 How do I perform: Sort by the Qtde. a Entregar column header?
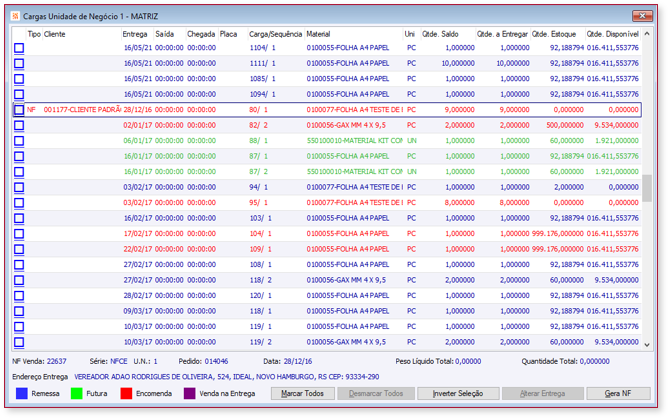[502, 34]
